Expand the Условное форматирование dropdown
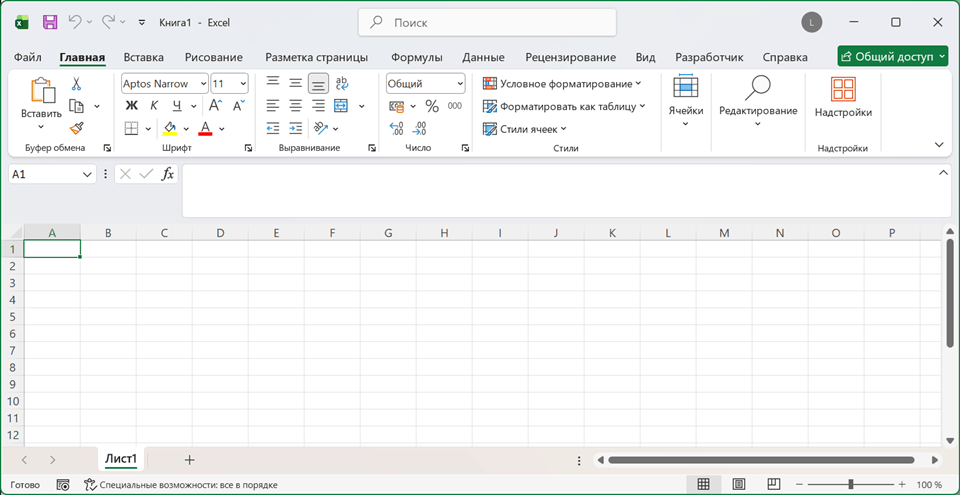This screenshot has height=495, width=960. [x=562, y=83]
